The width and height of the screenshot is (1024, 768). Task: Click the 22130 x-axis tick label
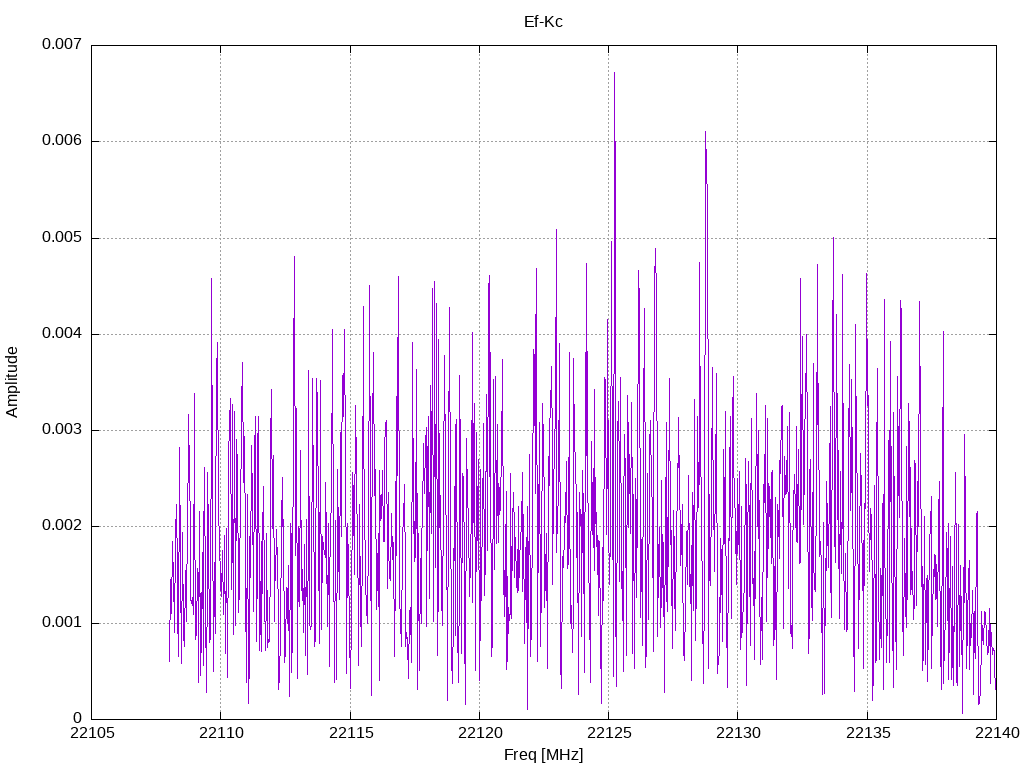click(738, 733)
